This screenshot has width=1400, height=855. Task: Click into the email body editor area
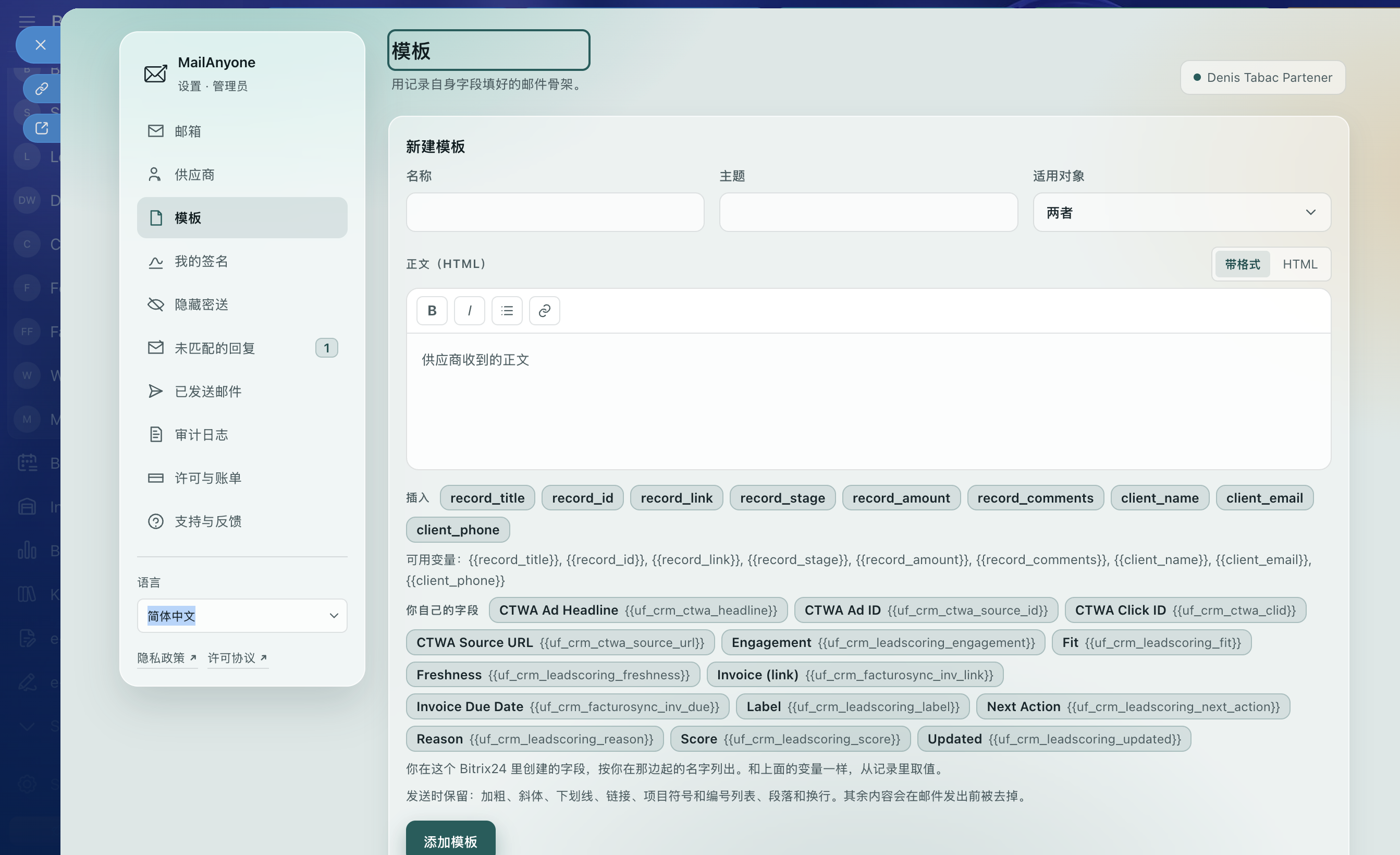868,401
